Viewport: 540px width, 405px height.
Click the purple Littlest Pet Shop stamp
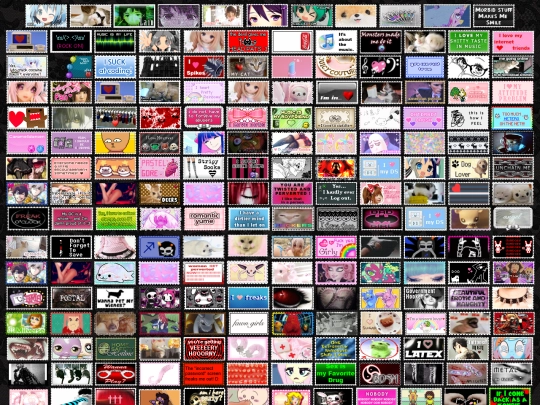(71, 349)
